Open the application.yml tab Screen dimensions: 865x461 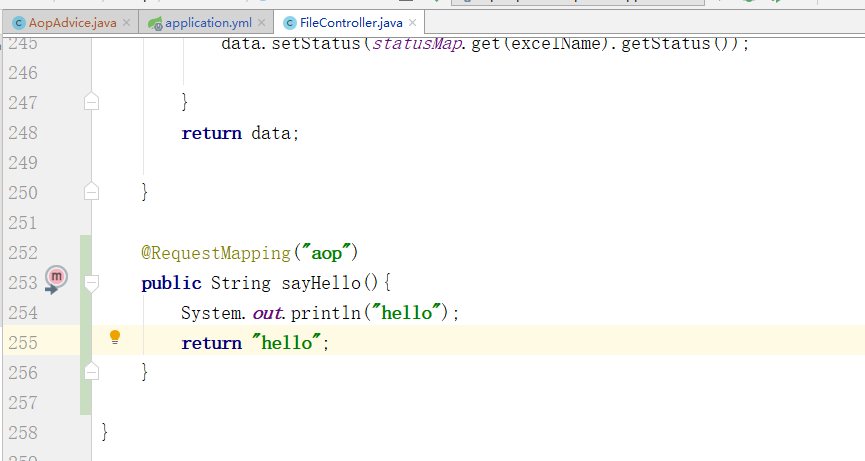click(208, 22)
